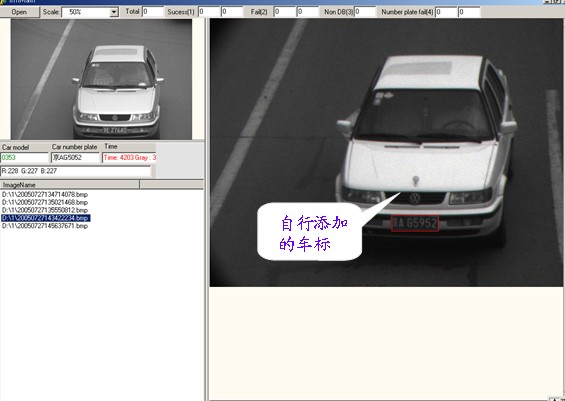Click the second Number plate fail(4) field
The width and height of the screenshot is (565, 401).
tap(469, 12)
